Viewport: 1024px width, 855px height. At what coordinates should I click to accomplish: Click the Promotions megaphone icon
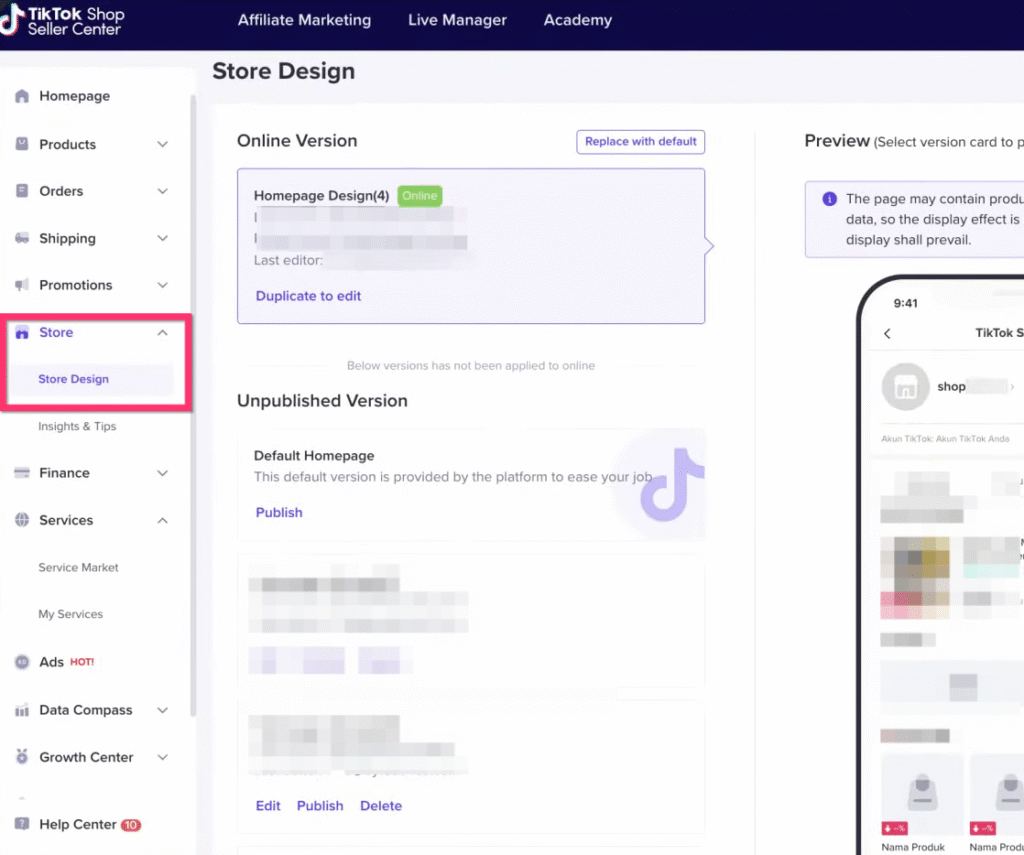point(22,285)
